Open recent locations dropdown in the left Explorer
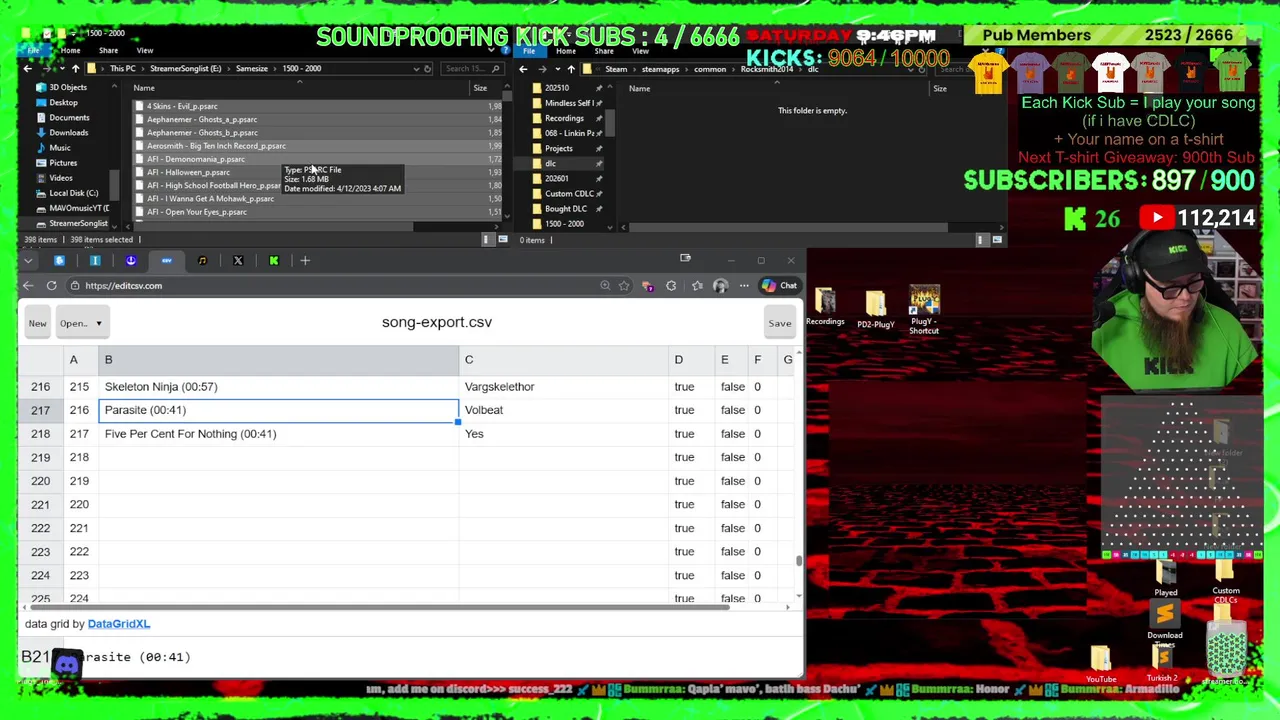Image resolution: width=1280 pixels, height=720 pixels. (62, 69)
